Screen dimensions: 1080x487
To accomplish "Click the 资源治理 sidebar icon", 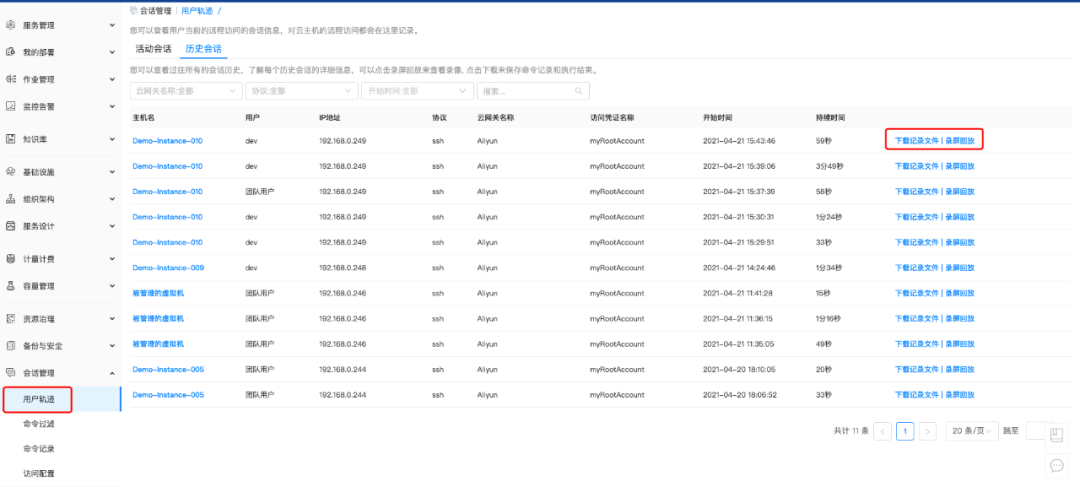I will point(10,319).
